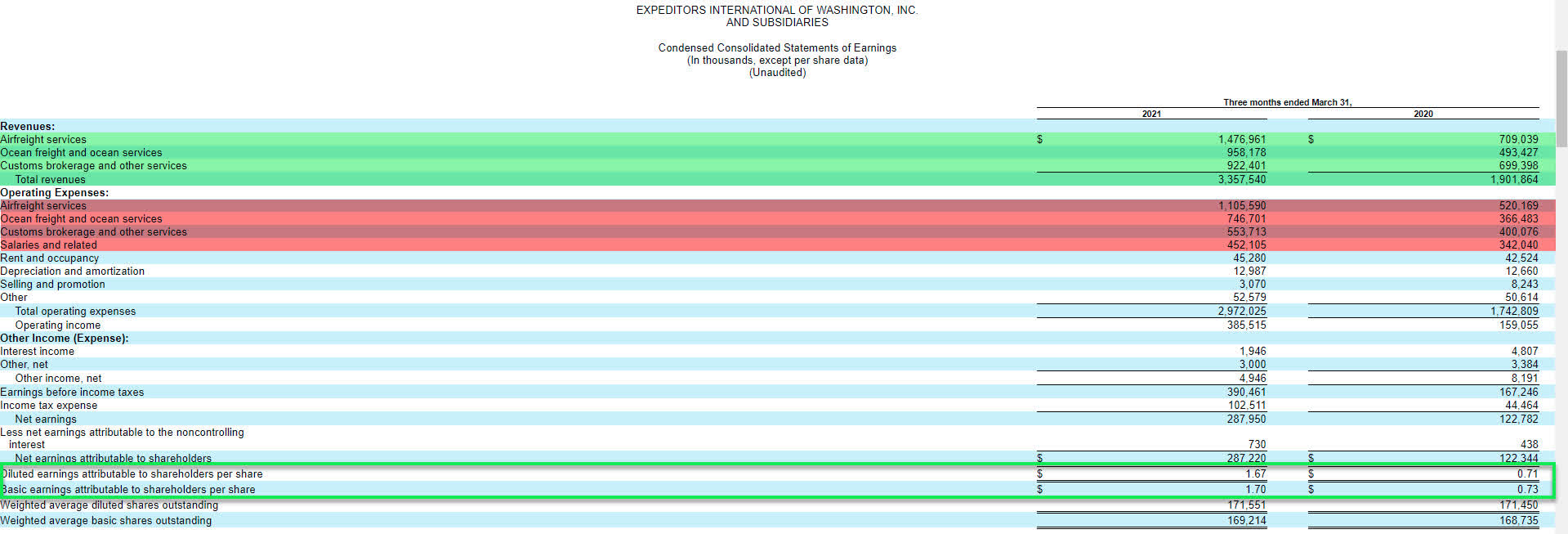Click the 2020 column header

(x=1423, y=114)
